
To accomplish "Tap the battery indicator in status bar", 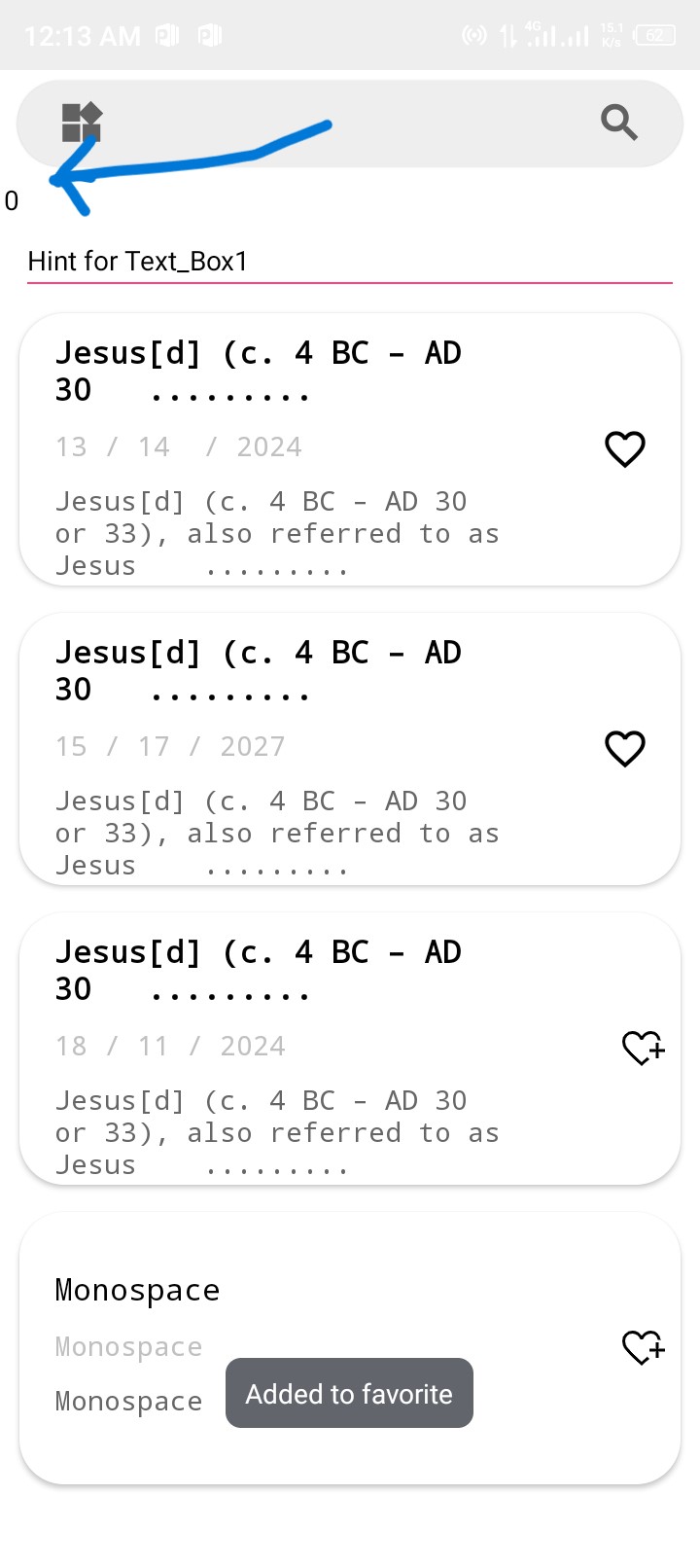I will click(x=654, y=36).
